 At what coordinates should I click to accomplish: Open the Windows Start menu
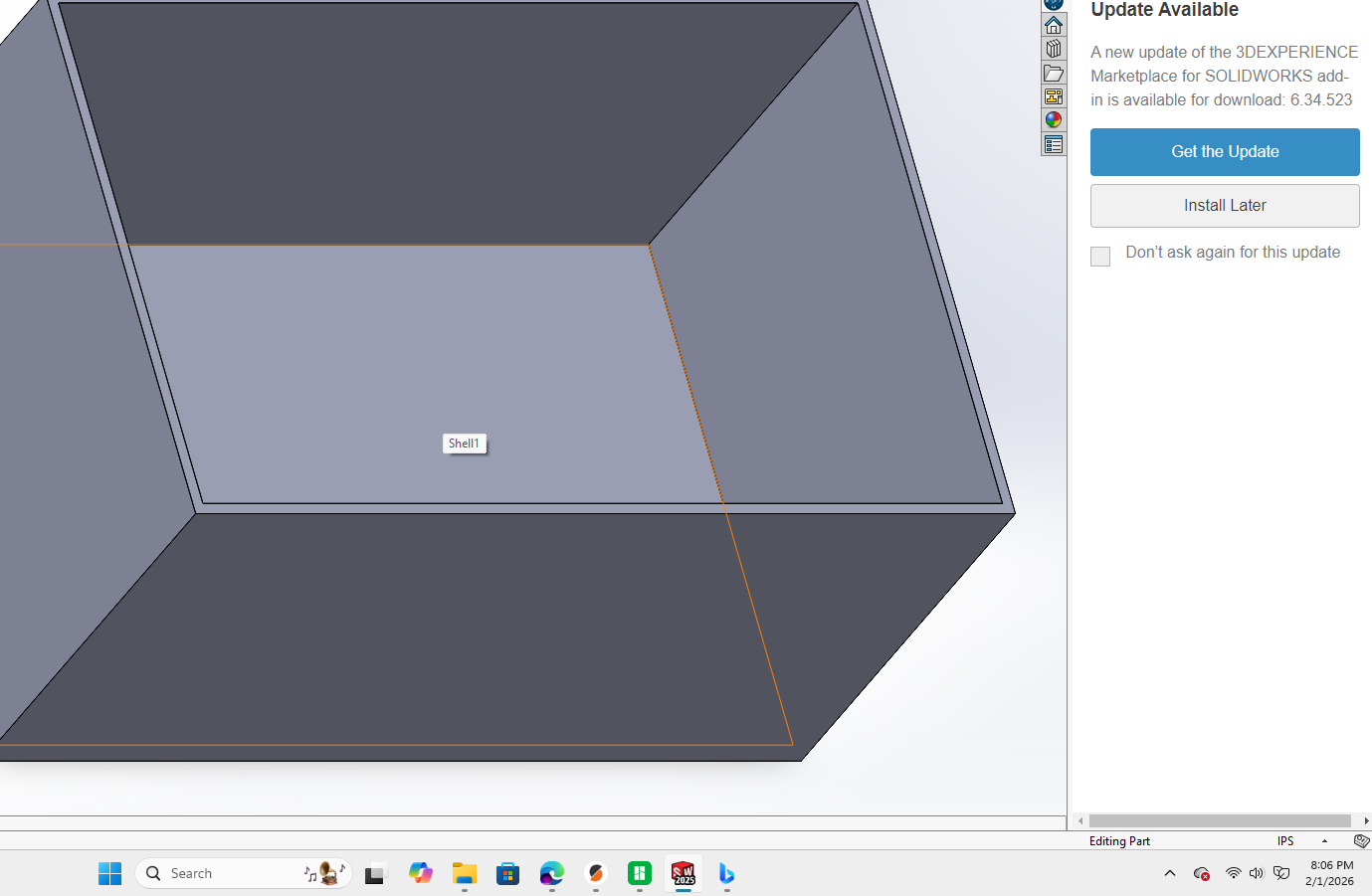pyautogui.click(x=109, y=873)
